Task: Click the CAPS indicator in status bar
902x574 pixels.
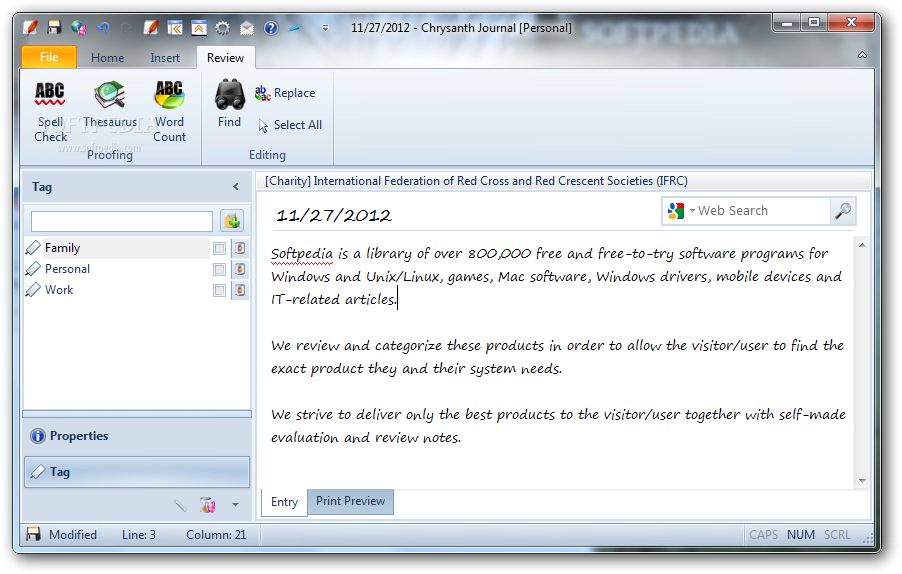Action: tap(763, 535)
